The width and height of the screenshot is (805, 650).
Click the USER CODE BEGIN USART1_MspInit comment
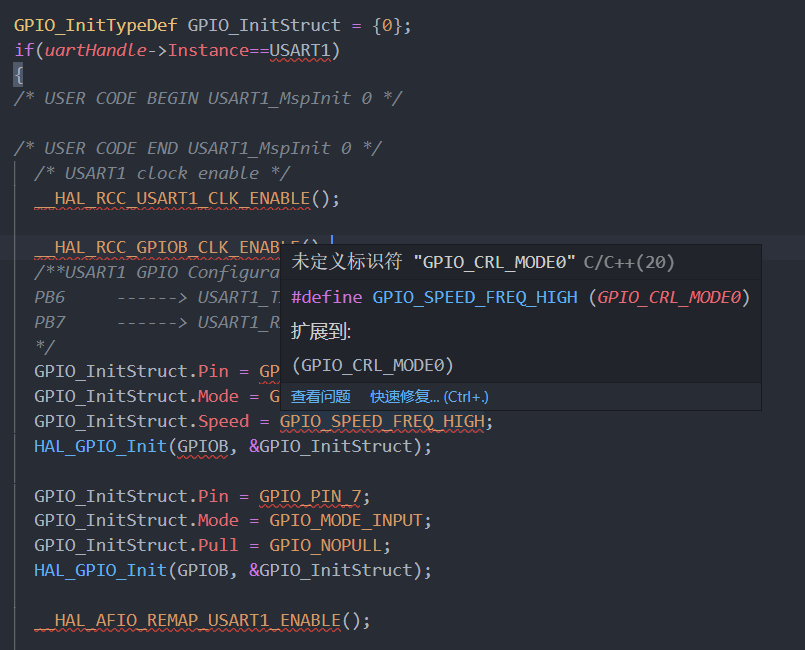(208, 98)
